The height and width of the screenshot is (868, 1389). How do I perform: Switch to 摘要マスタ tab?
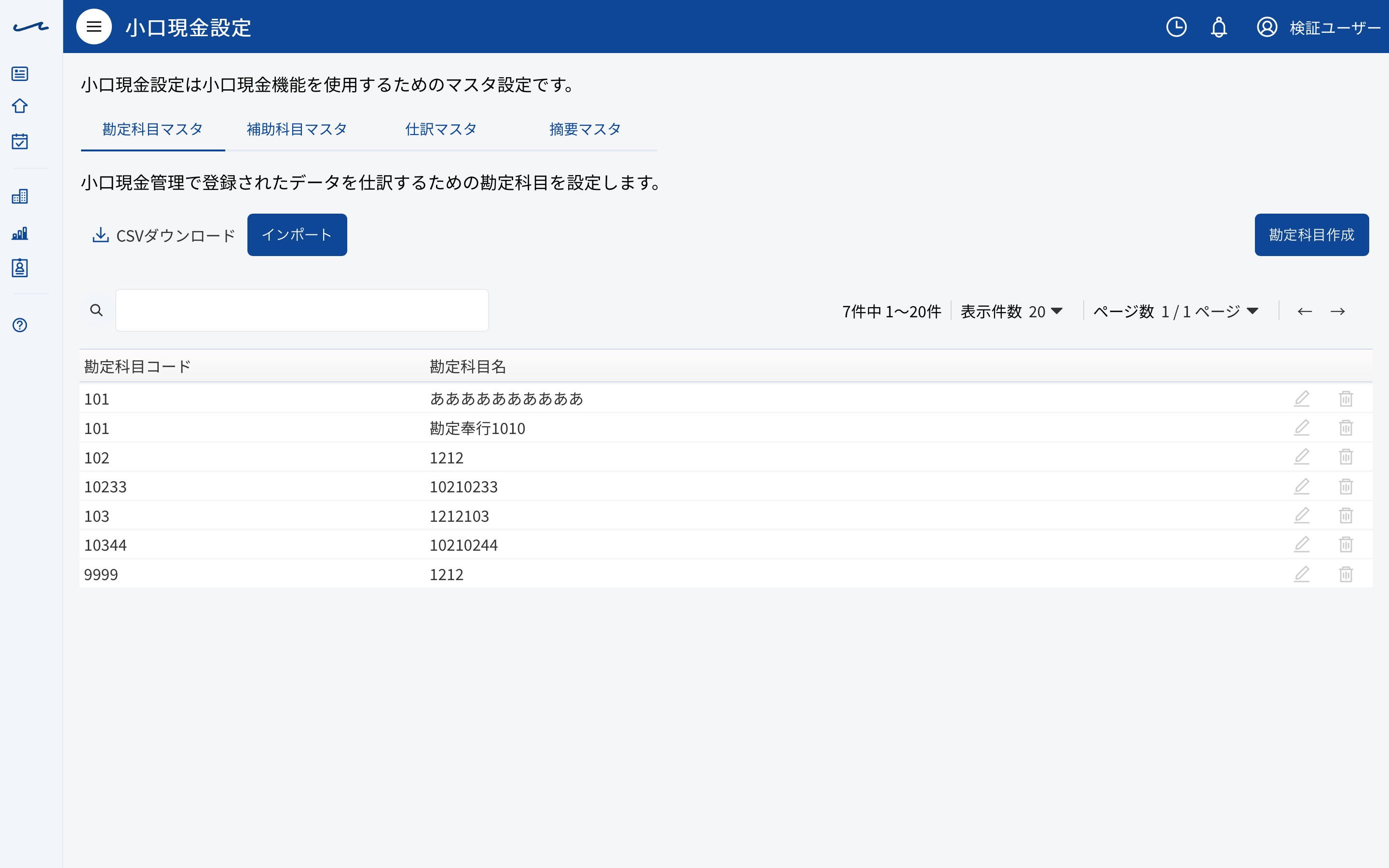585,129
